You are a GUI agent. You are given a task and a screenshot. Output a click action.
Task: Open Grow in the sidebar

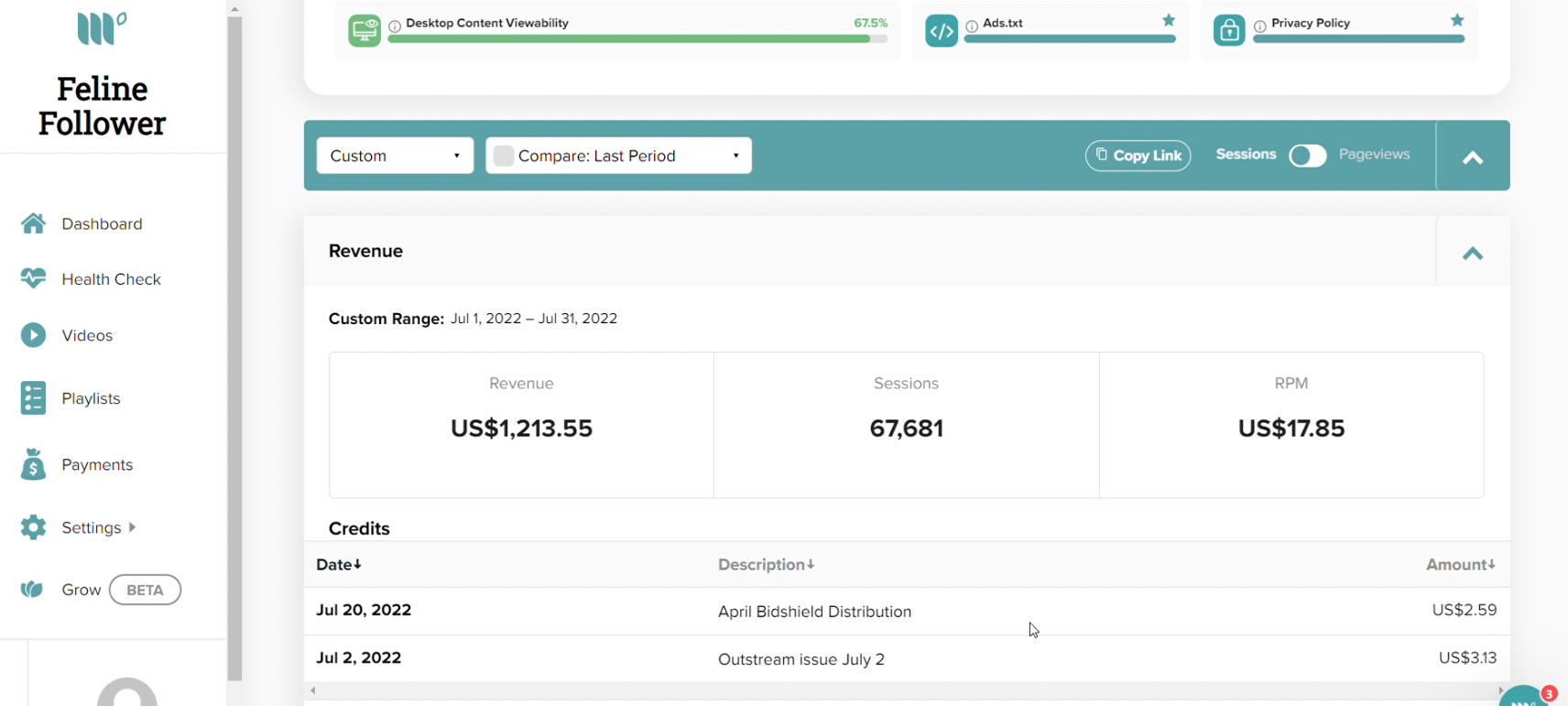coord(81,590)
